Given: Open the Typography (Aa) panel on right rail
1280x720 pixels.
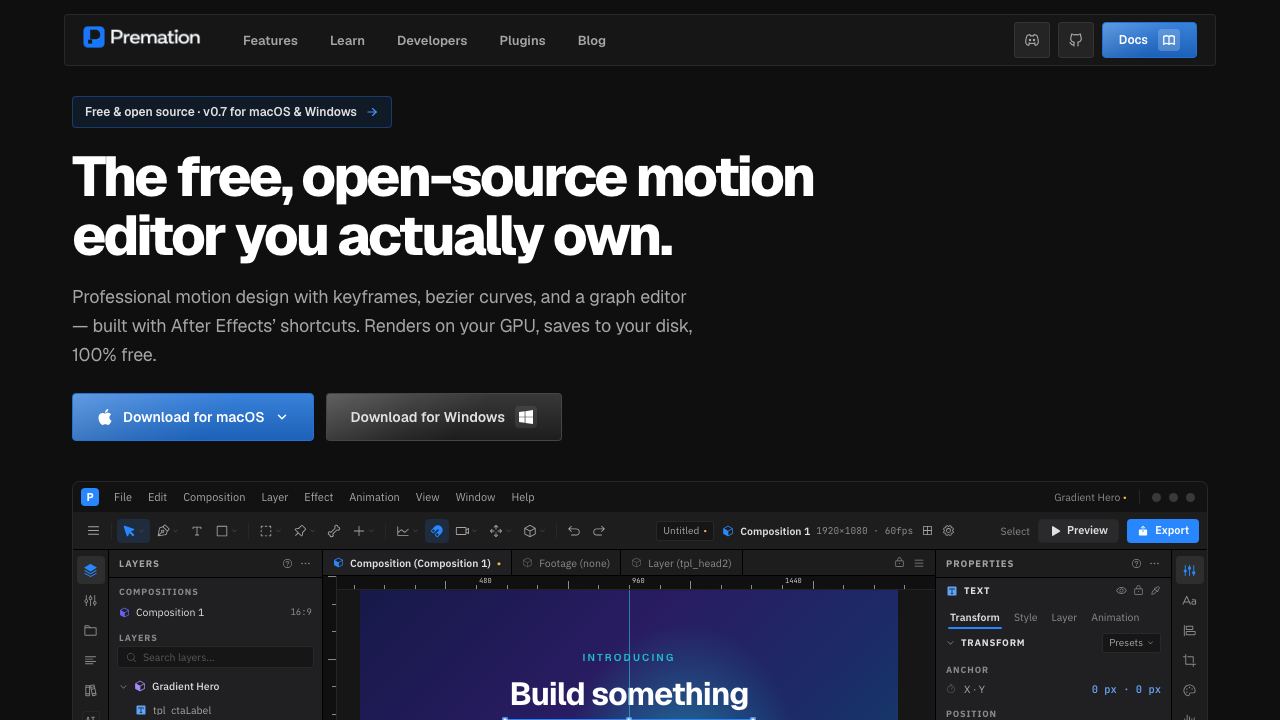Looking at the screenshot, I should pos(1189,600).
